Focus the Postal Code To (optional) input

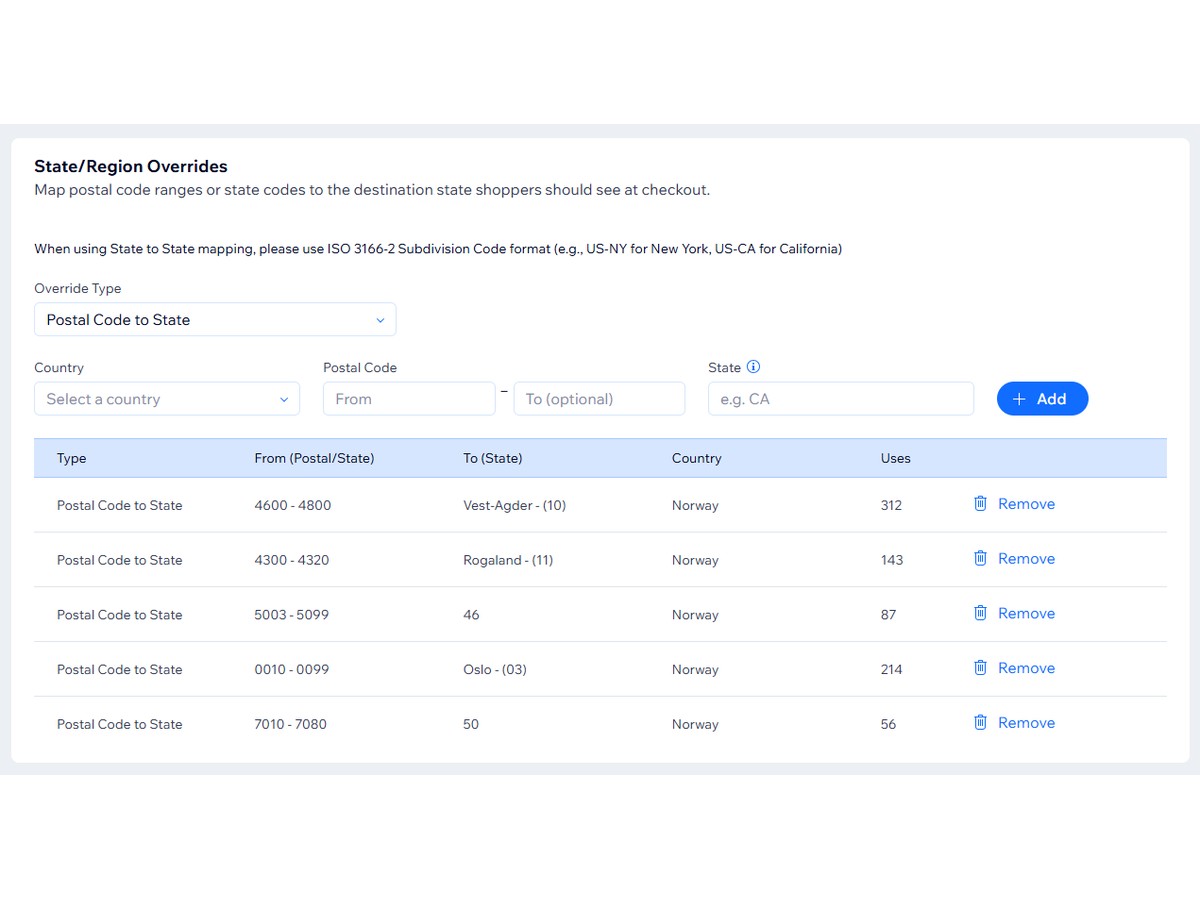tap(599, 399)
